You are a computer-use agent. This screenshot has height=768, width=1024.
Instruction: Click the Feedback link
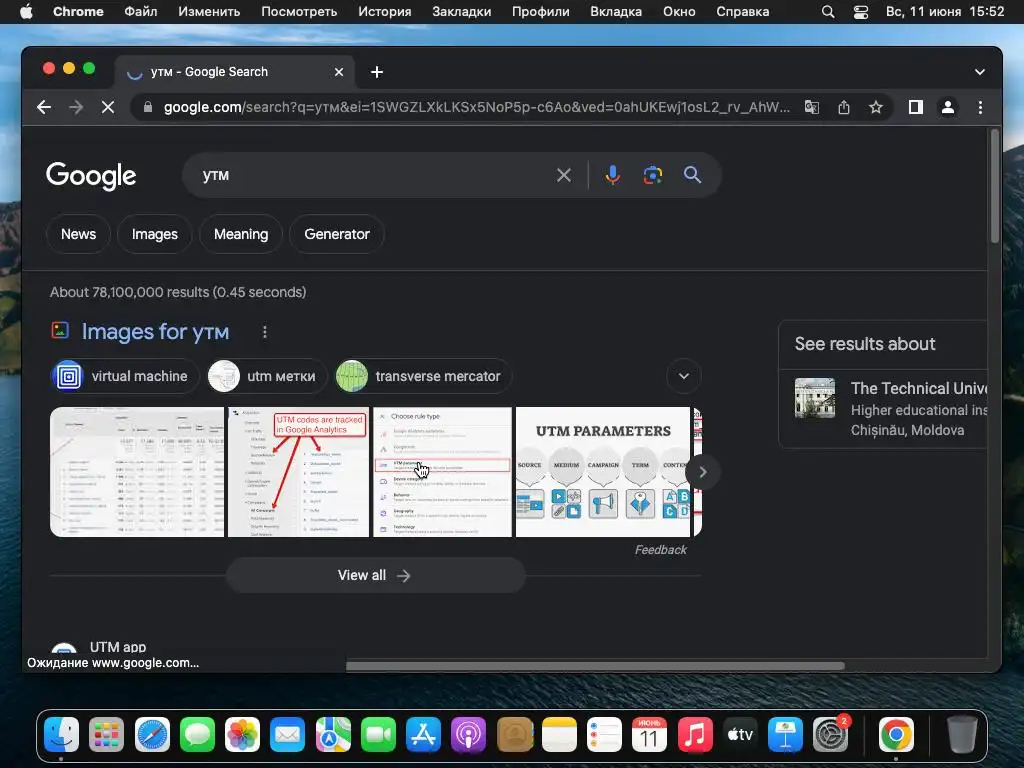click(x=660, y=550)
